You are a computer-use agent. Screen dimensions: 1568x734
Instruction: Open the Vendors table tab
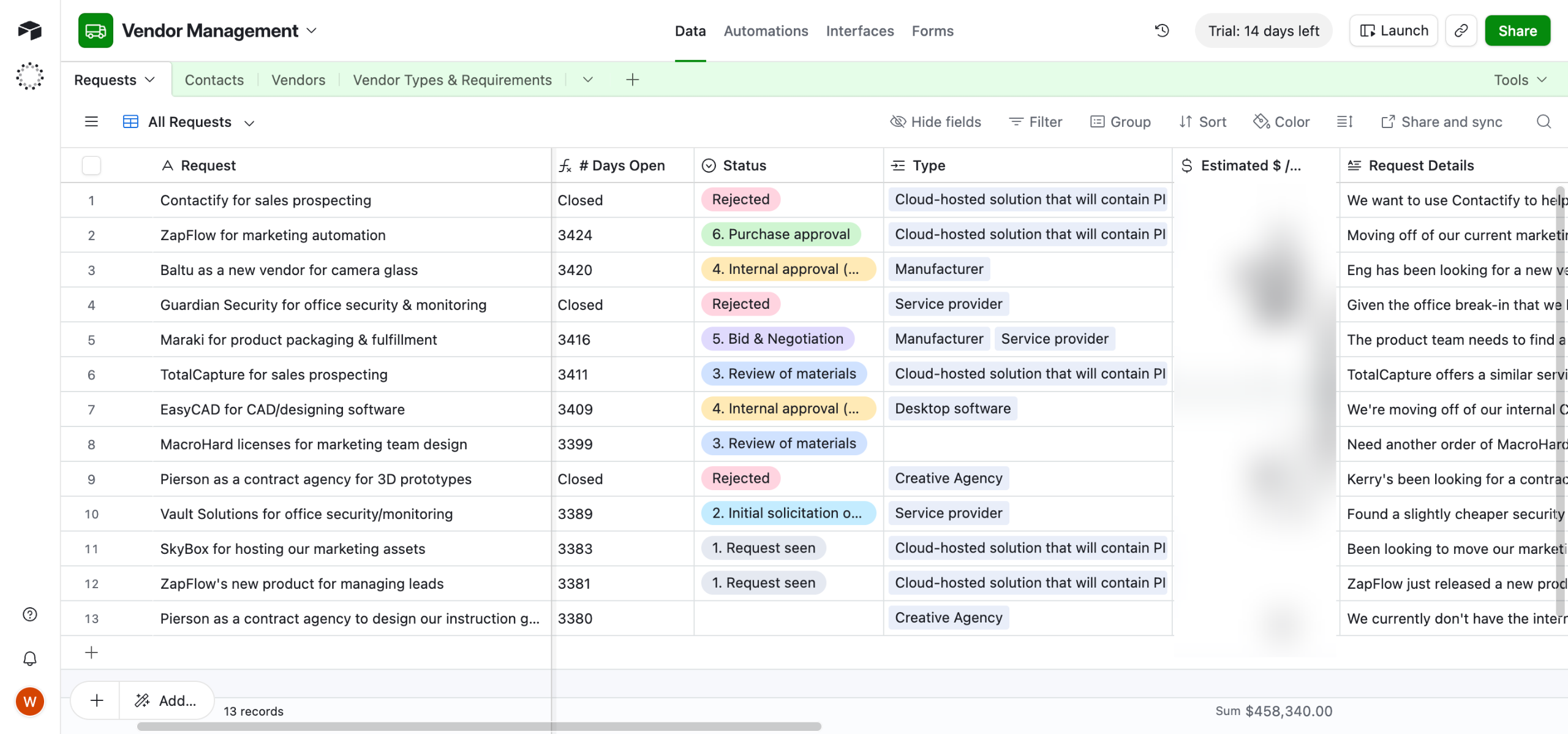[298, 80]
